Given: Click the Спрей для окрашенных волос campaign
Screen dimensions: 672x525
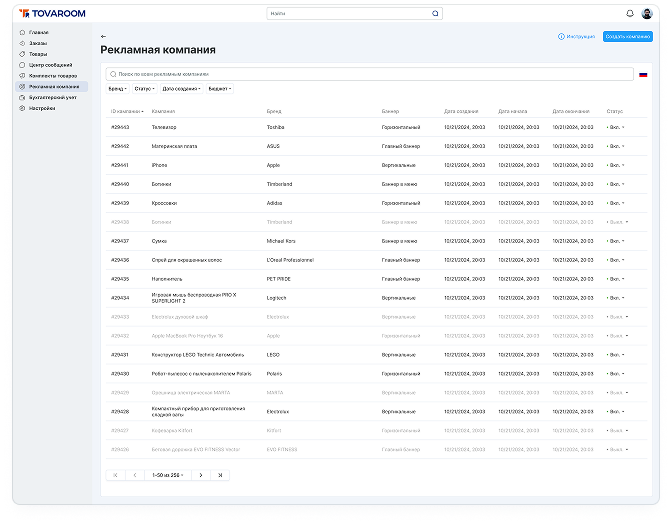Looking at the screenshot, I should pyautogui.click(x=187, y=260).
